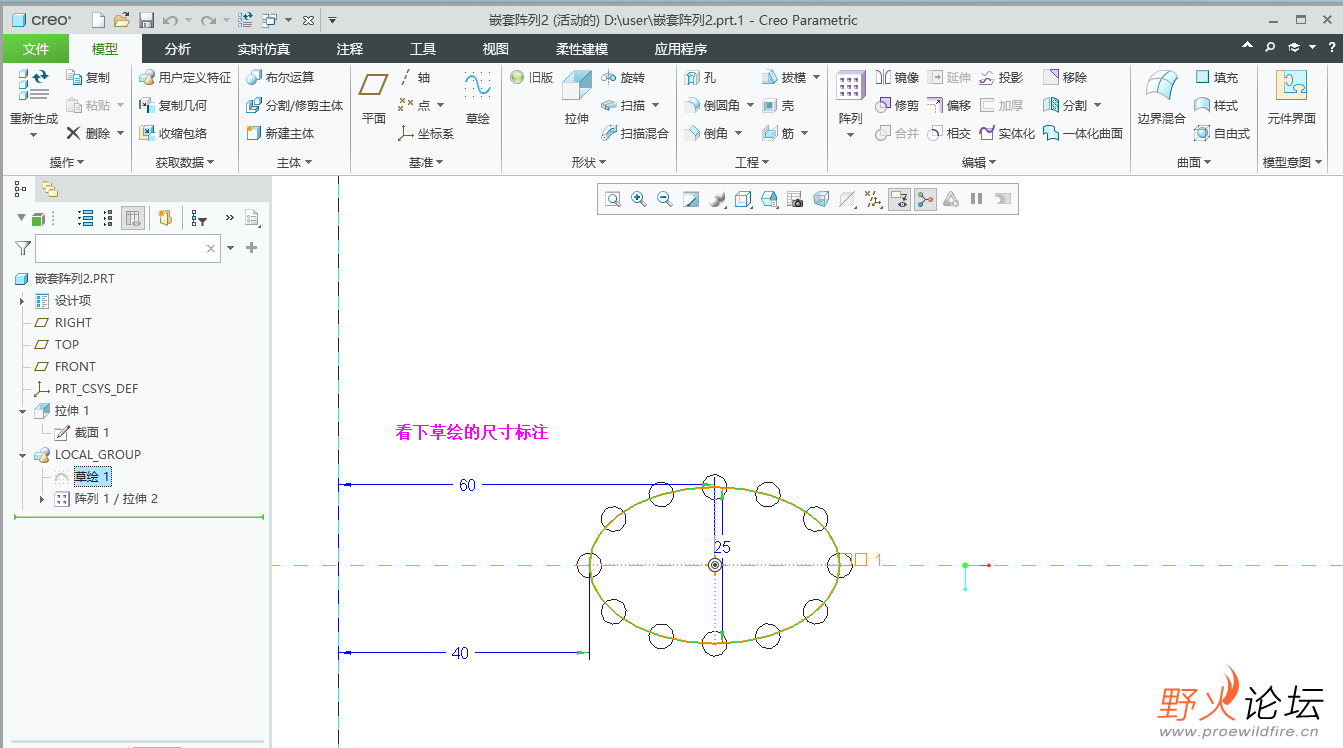Click Copy Geometry (复制几何) button
Image resolution: width=1343 pixels, height=748 pixels.
(173, 105)
